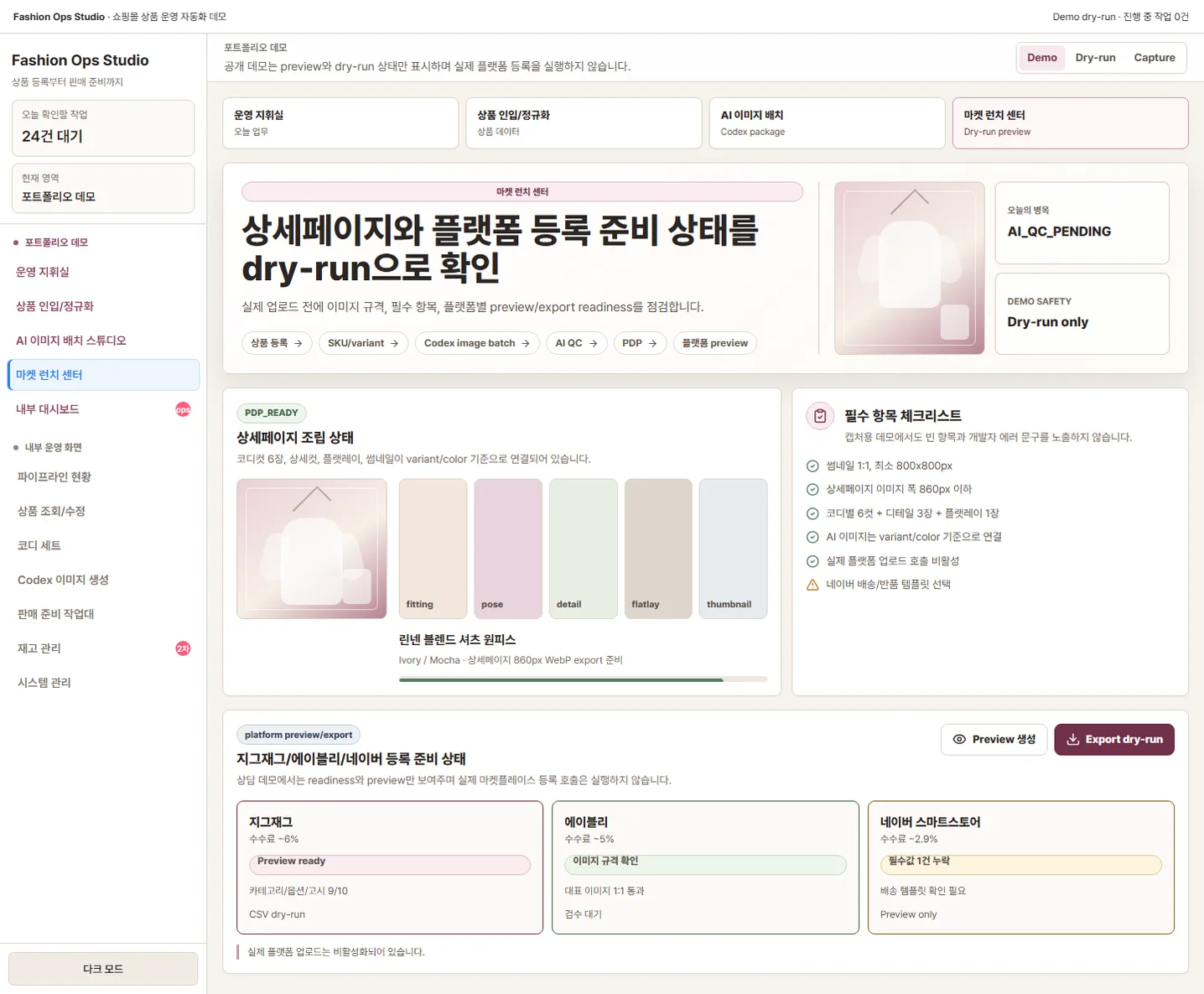Select AI 이미지 배치 스튜디오 in sidebar
The height and width of the screenshot is (994, 1204).
tap(103, 341)
